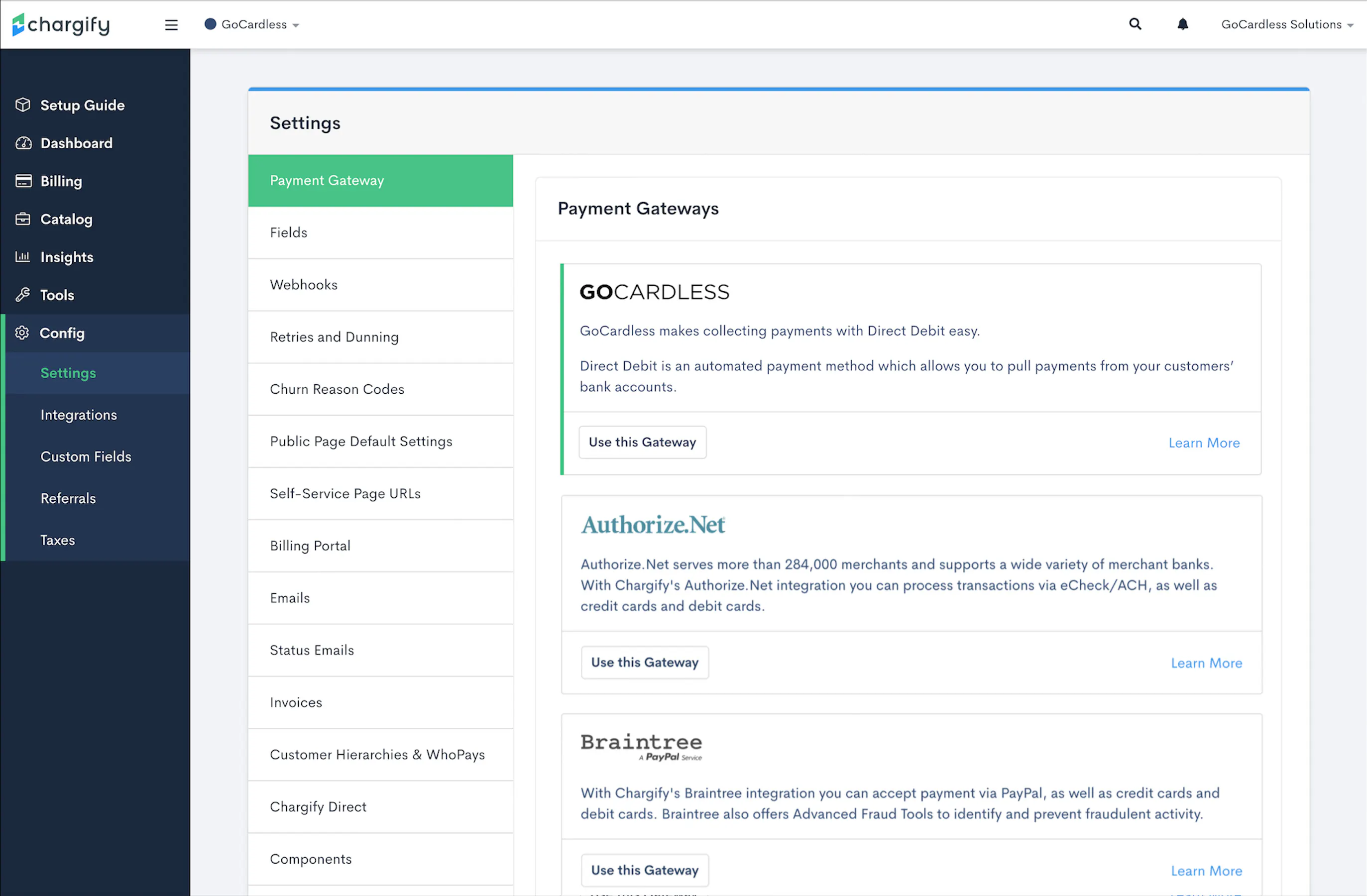Screen dimensions: 1367x896
Task: Click the Setup Guide cube icon
Action: 23,105
